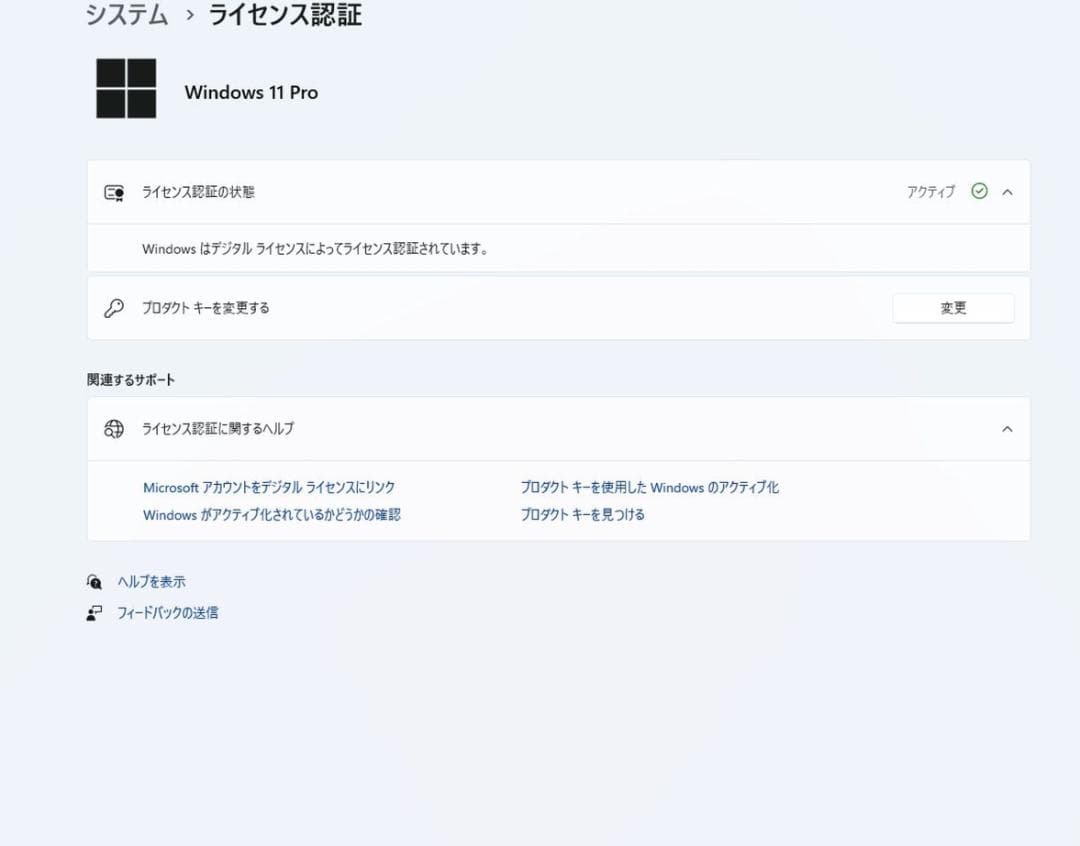Collapse the ライセンス認証に関するヘルプ section
1080x846 pixels.
click(x=1007, y=429)
